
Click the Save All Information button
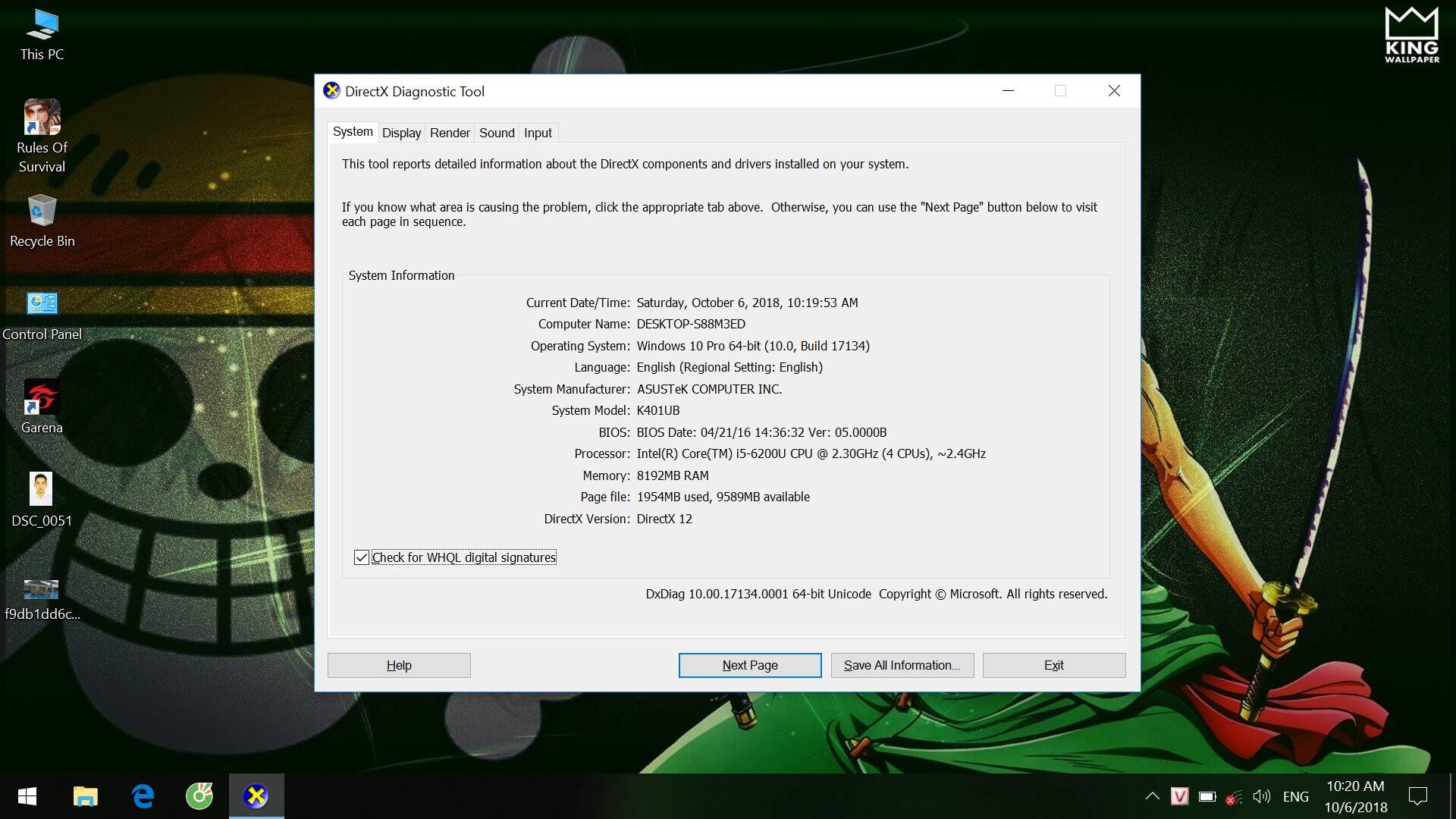(902, 665)
